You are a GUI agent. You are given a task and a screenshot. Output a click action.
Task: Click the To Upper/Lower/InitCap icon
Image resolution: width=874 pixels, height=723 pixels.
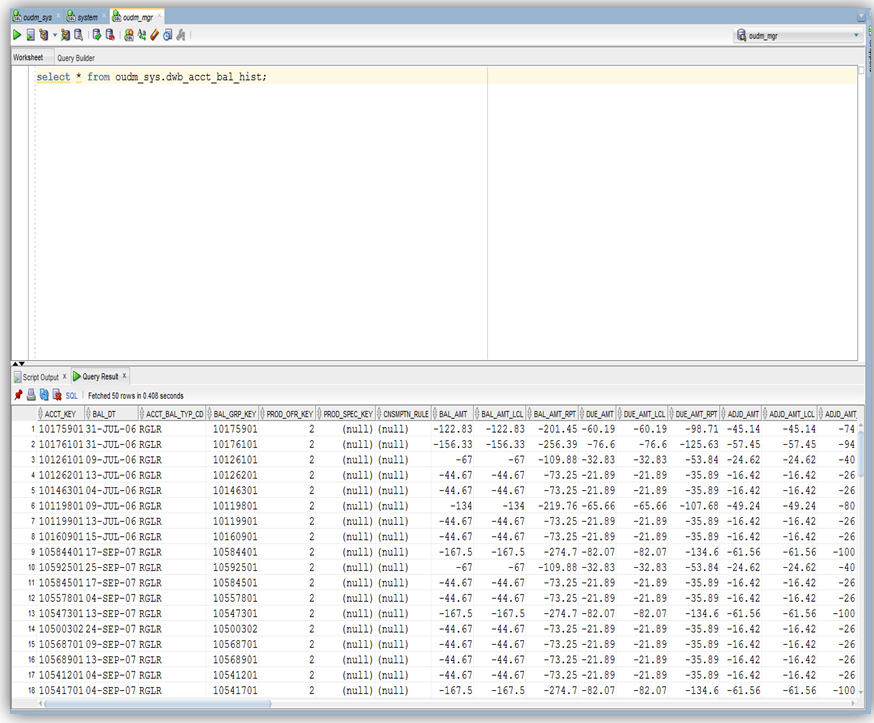[142, 35]
